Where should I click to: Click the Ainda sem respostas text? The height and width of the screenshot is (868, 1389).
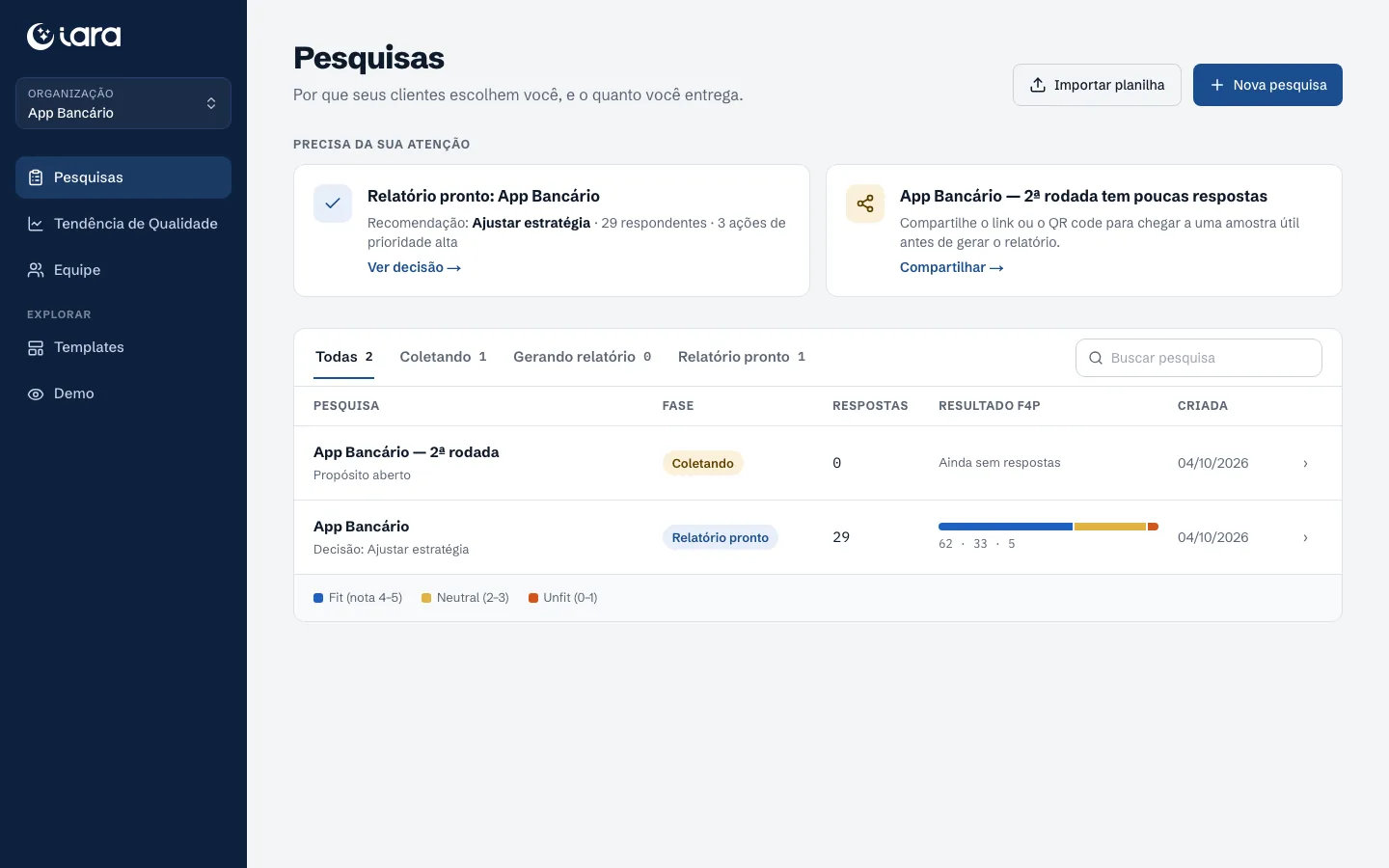(x=999, y=463)
